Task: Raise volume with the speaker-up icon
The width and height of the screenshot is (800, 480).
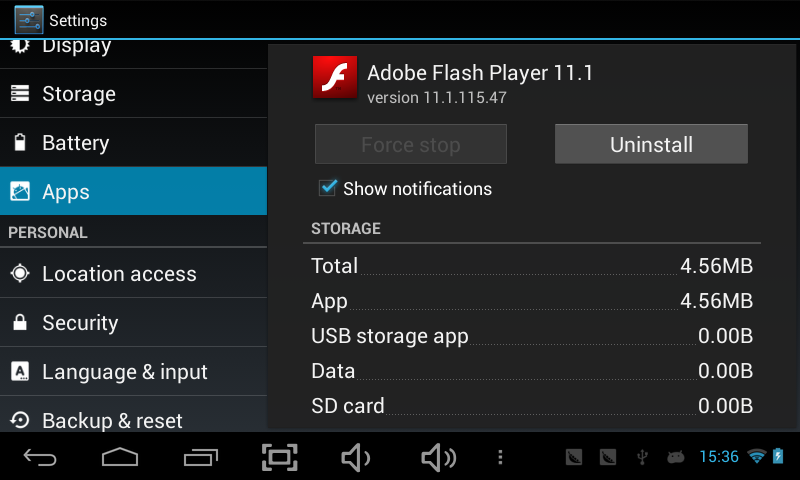Action: pyautogui.click(x=438, y=457)
